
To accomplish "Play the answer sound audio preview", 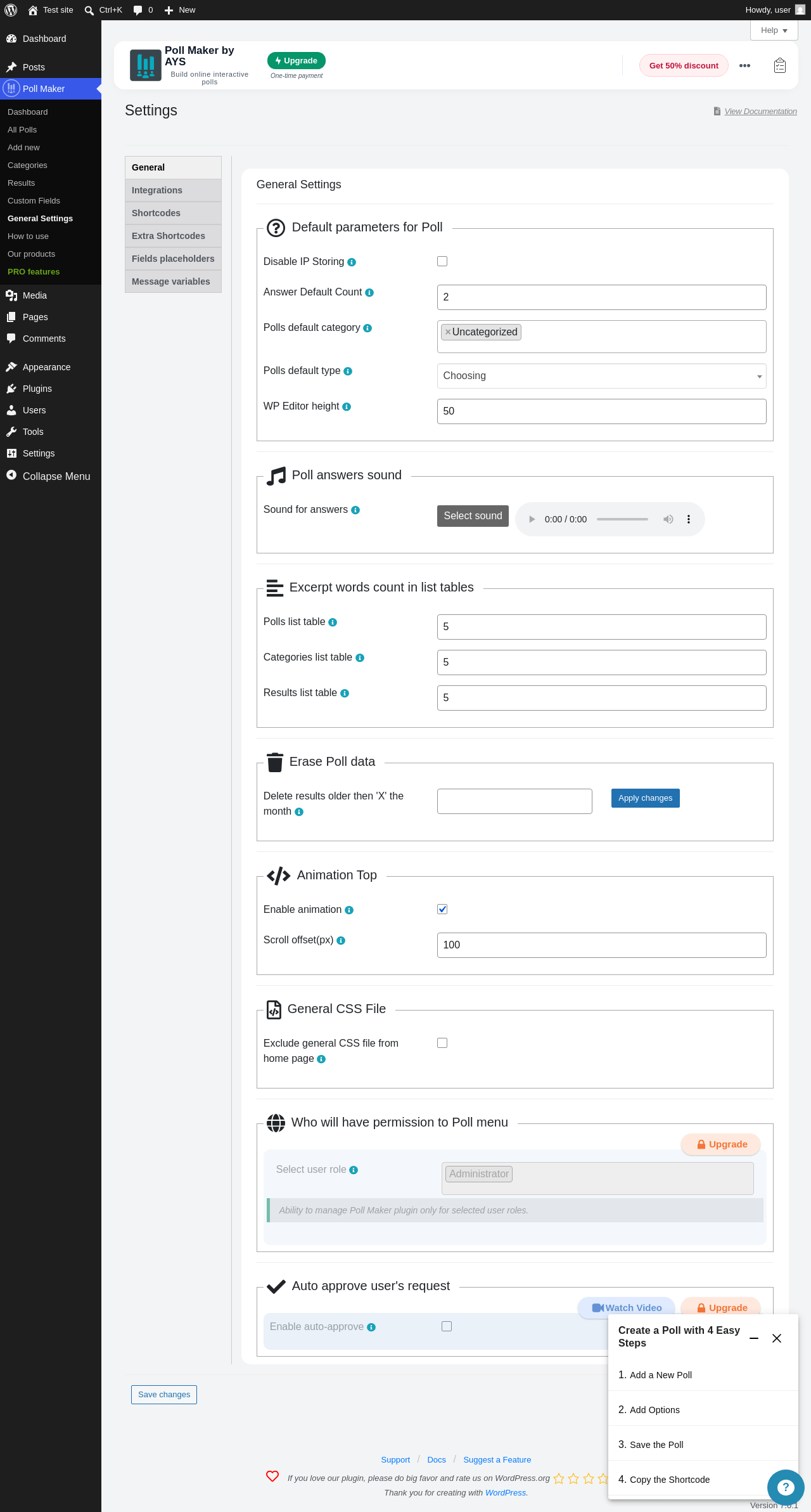I will point(532,519).
